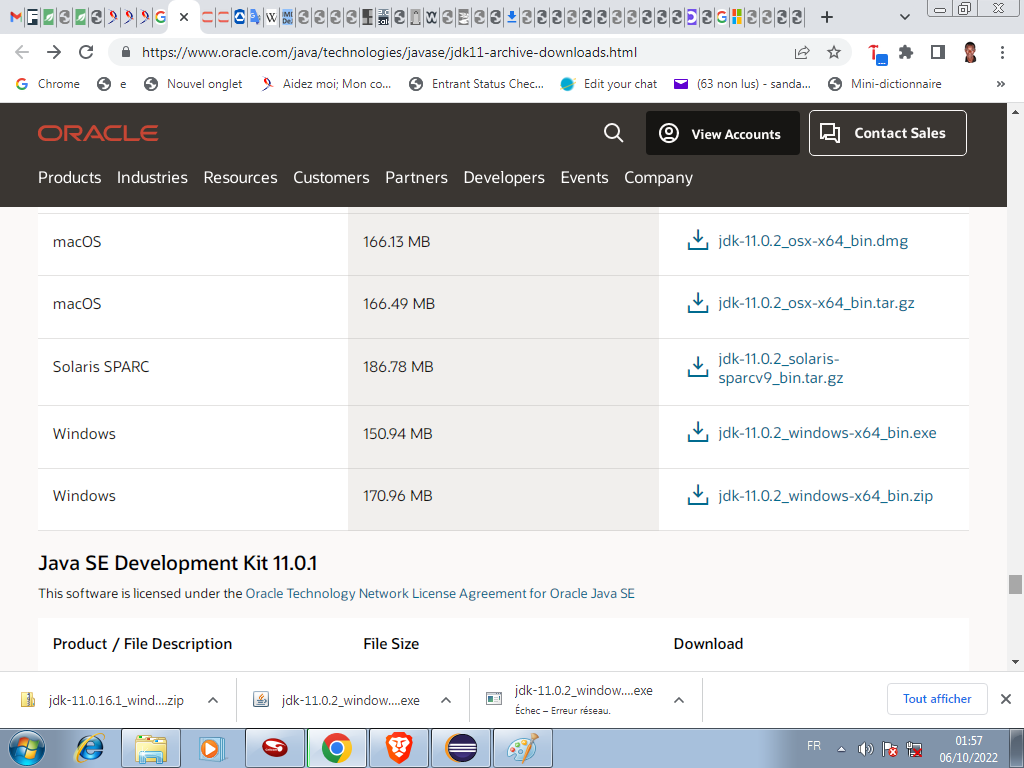Open the Products menu
1024x768 pixels.
[x=69, y=178]
